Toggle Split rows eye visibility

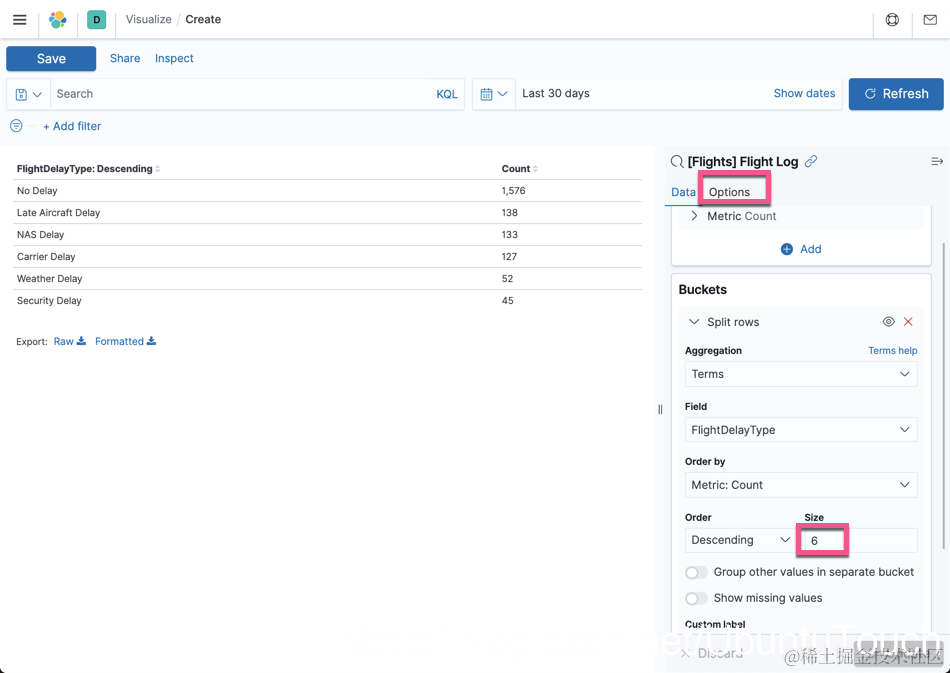888,322
